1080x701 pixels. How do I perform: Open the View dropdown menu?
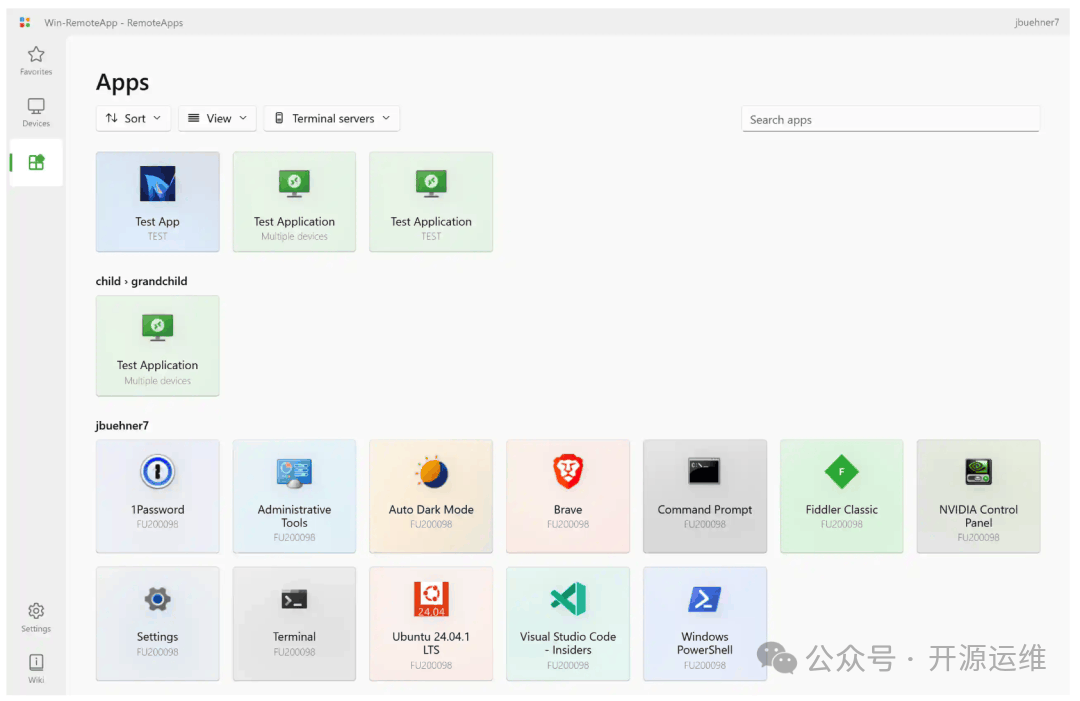[x=217, y=118]
